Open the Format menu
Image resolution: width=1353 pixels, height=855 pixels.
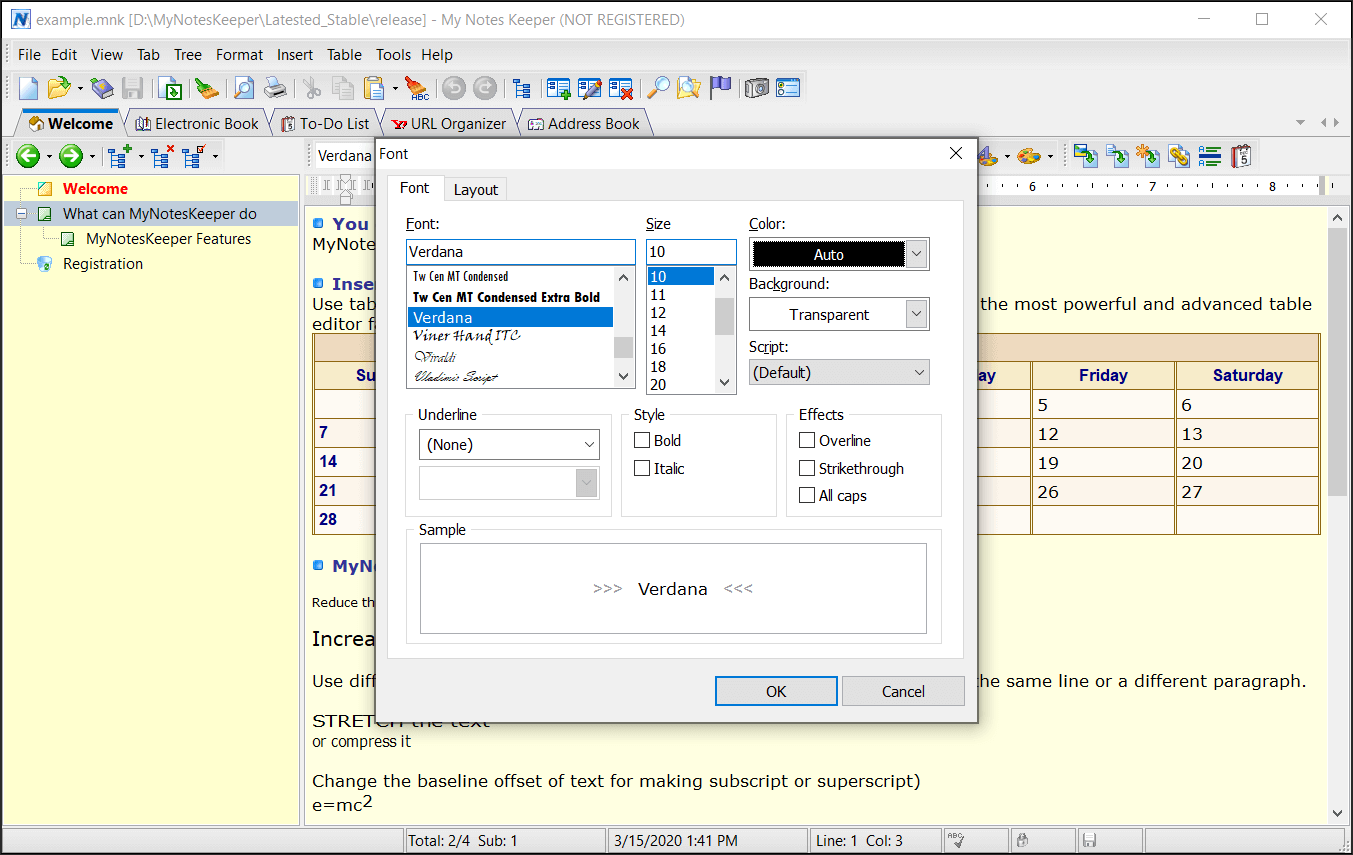click(x=240, y=55)
